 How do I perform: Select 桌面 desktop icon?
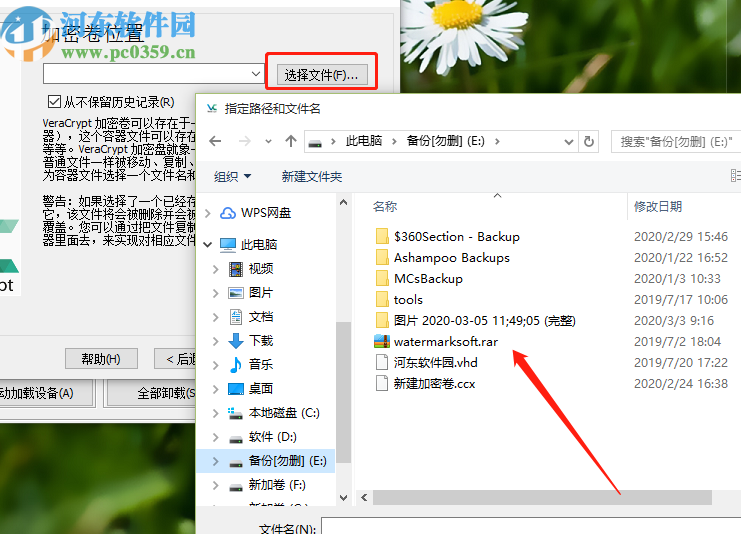tap(236, 389)
